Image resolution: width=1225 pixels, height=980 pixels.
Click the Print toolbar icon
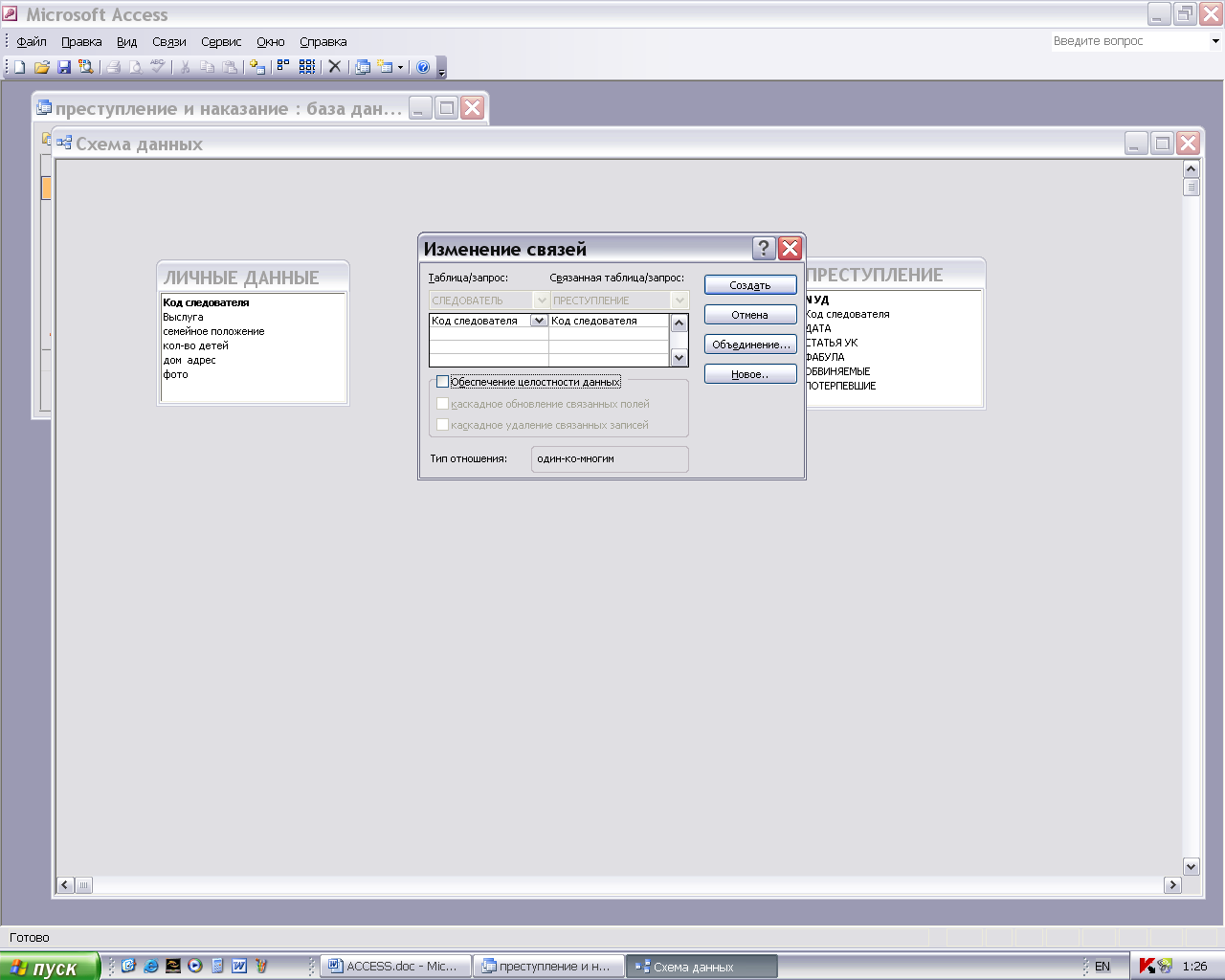click(x=113, y=67)
